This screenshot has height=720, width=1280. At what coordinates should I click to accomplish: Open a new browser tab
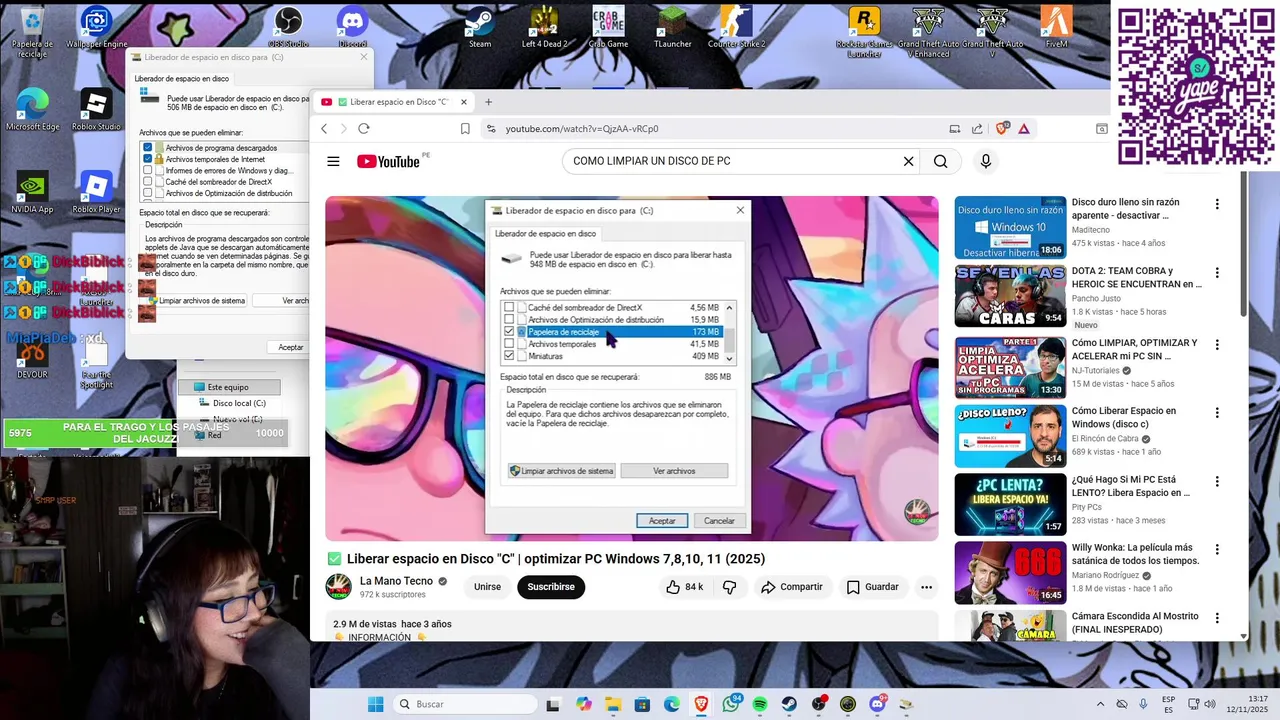point(488,102)
